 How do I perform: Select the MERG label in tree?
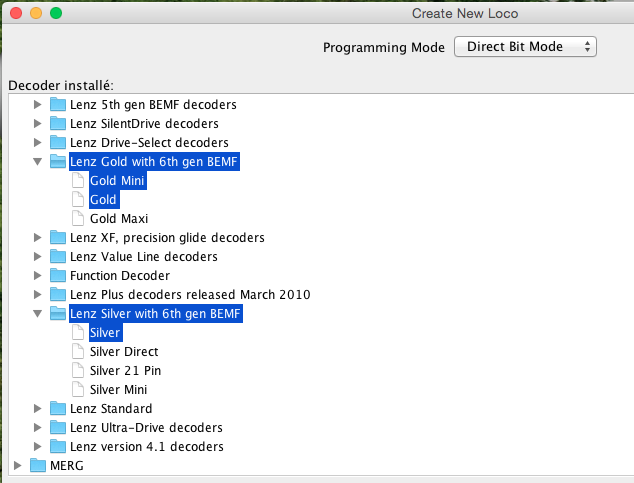67,466
